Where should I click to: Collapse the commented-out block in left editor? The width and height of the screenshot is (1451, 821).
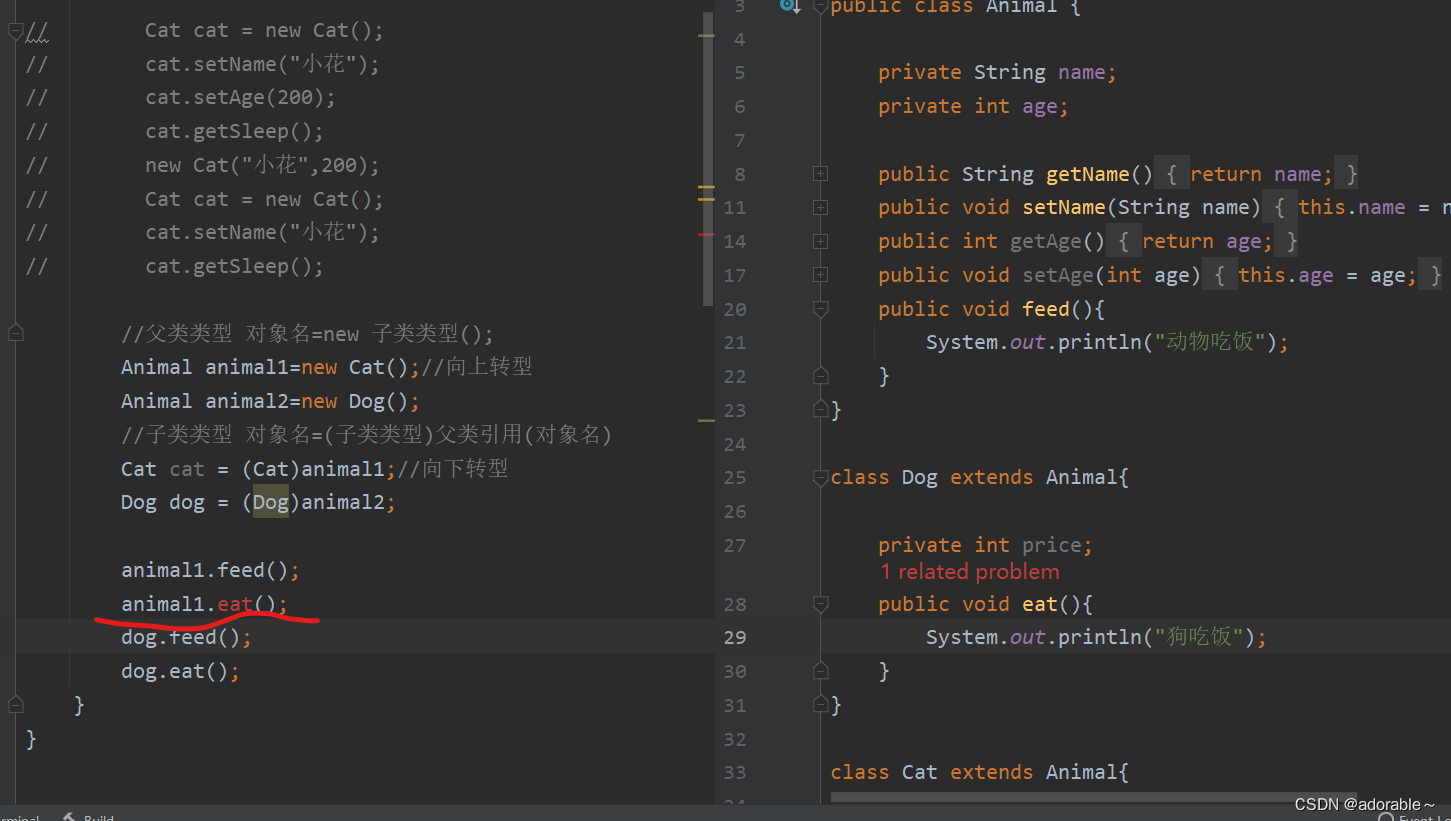(15, 31)
